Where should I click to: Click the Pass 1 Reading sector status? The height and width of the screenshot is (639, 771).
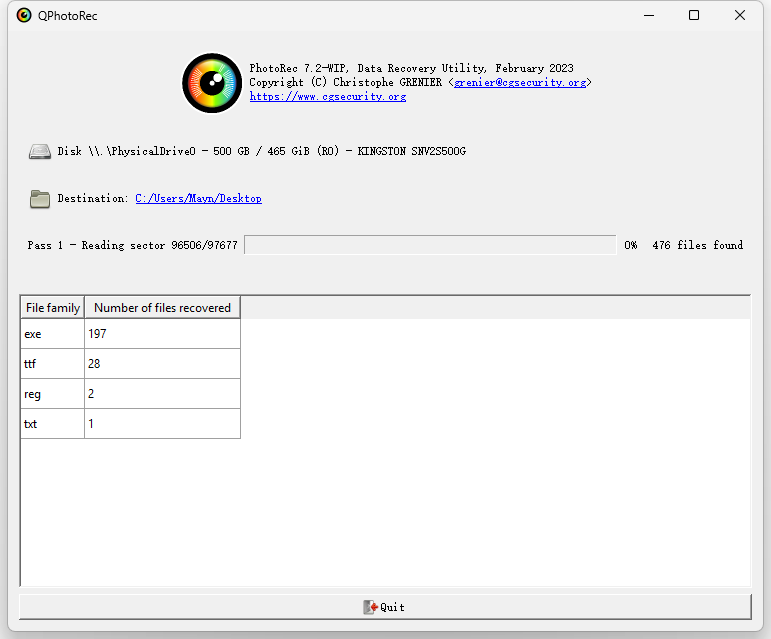point(132,245)
